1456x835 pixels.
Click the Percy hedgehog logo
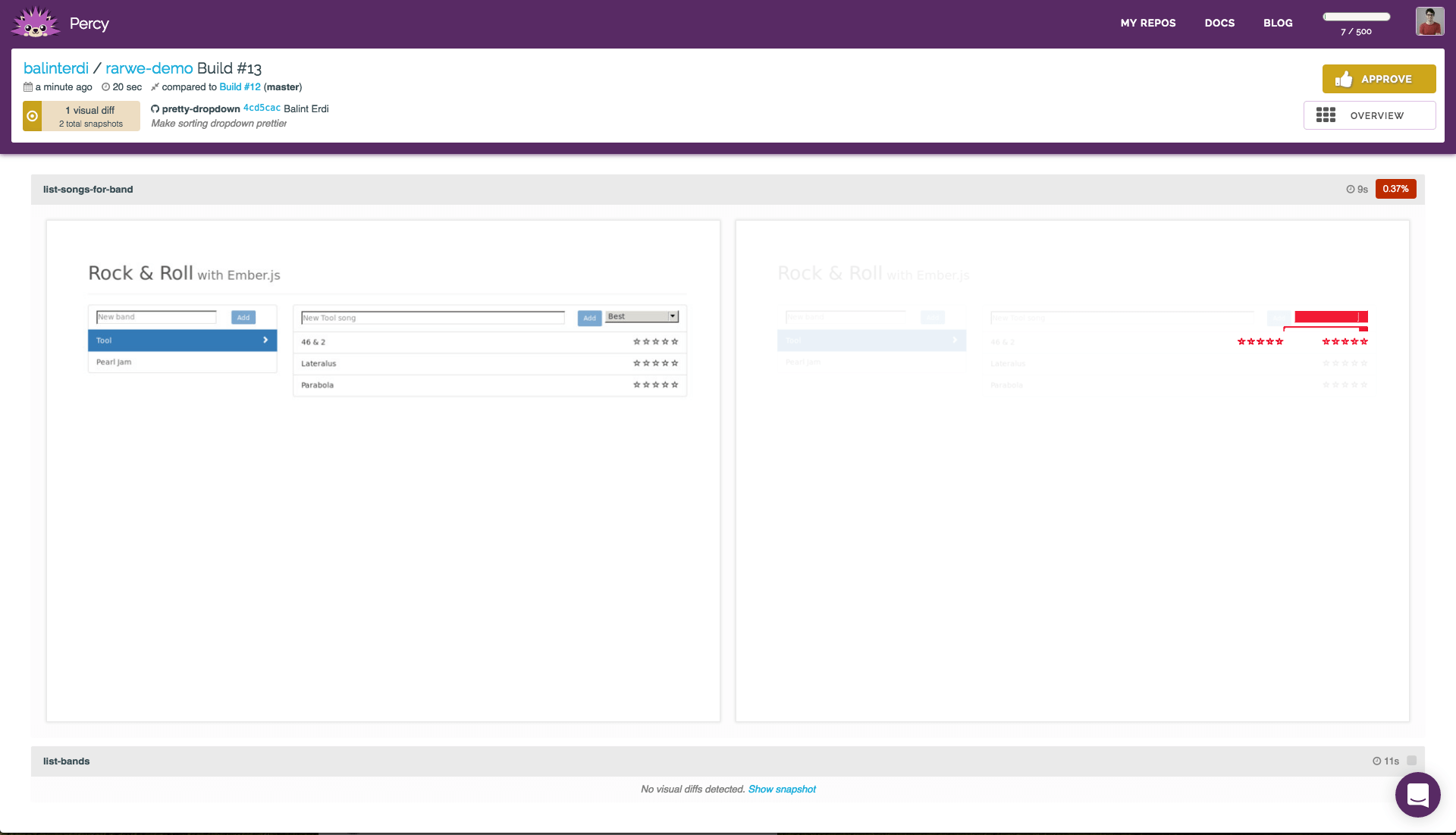point(35,23)
